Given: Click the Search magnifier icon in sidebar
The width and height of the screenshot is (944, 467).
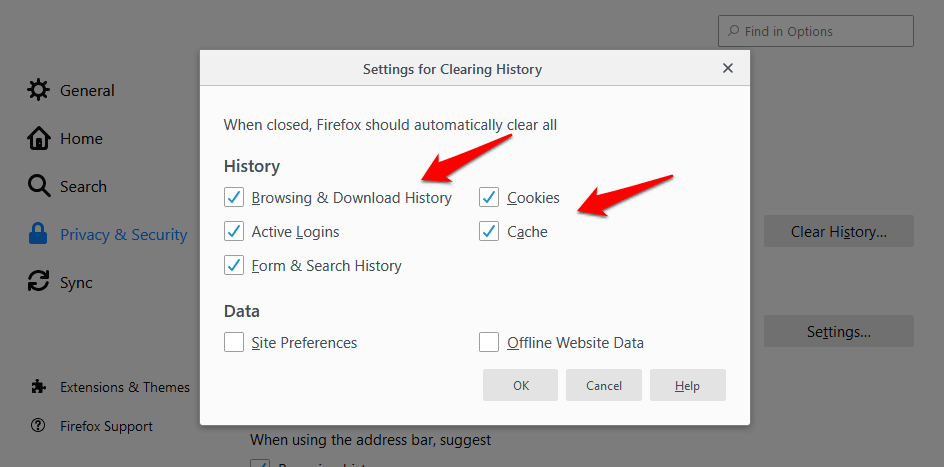Looking at the screenshot, I should click(39, 186).
